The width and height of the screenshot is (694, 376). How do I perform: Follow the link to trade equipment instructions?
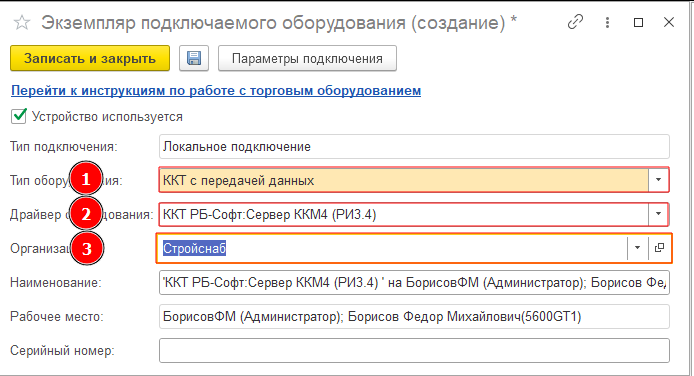click(216, 91)
